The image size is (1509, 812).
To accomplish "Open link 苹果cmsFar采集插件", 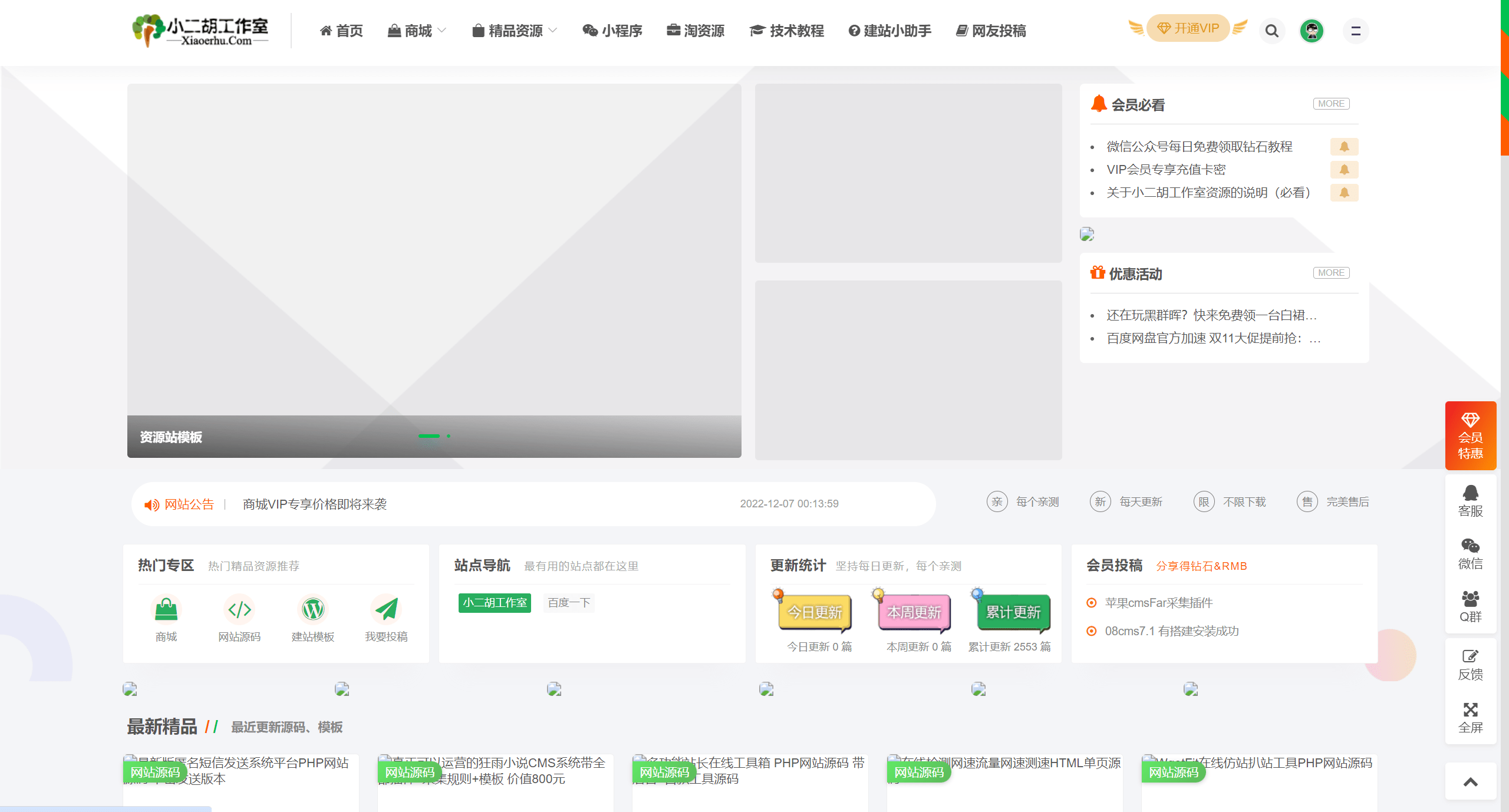I will tap(1159, 603).
